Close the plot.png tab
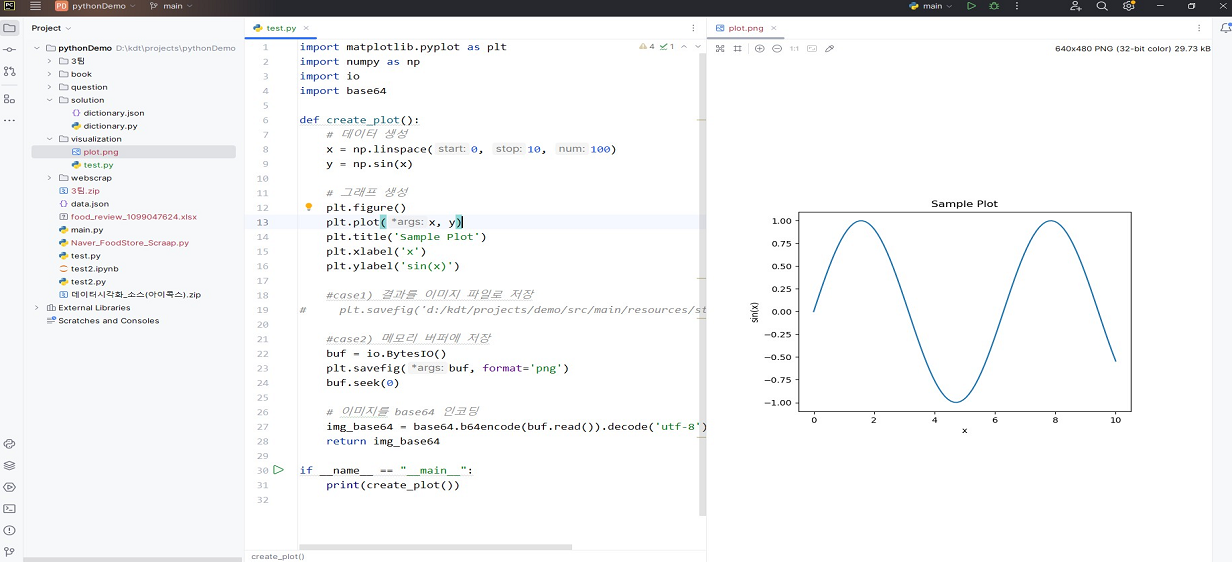The image size is (1232, 562). pyautogui.click(x=773, y=28)
